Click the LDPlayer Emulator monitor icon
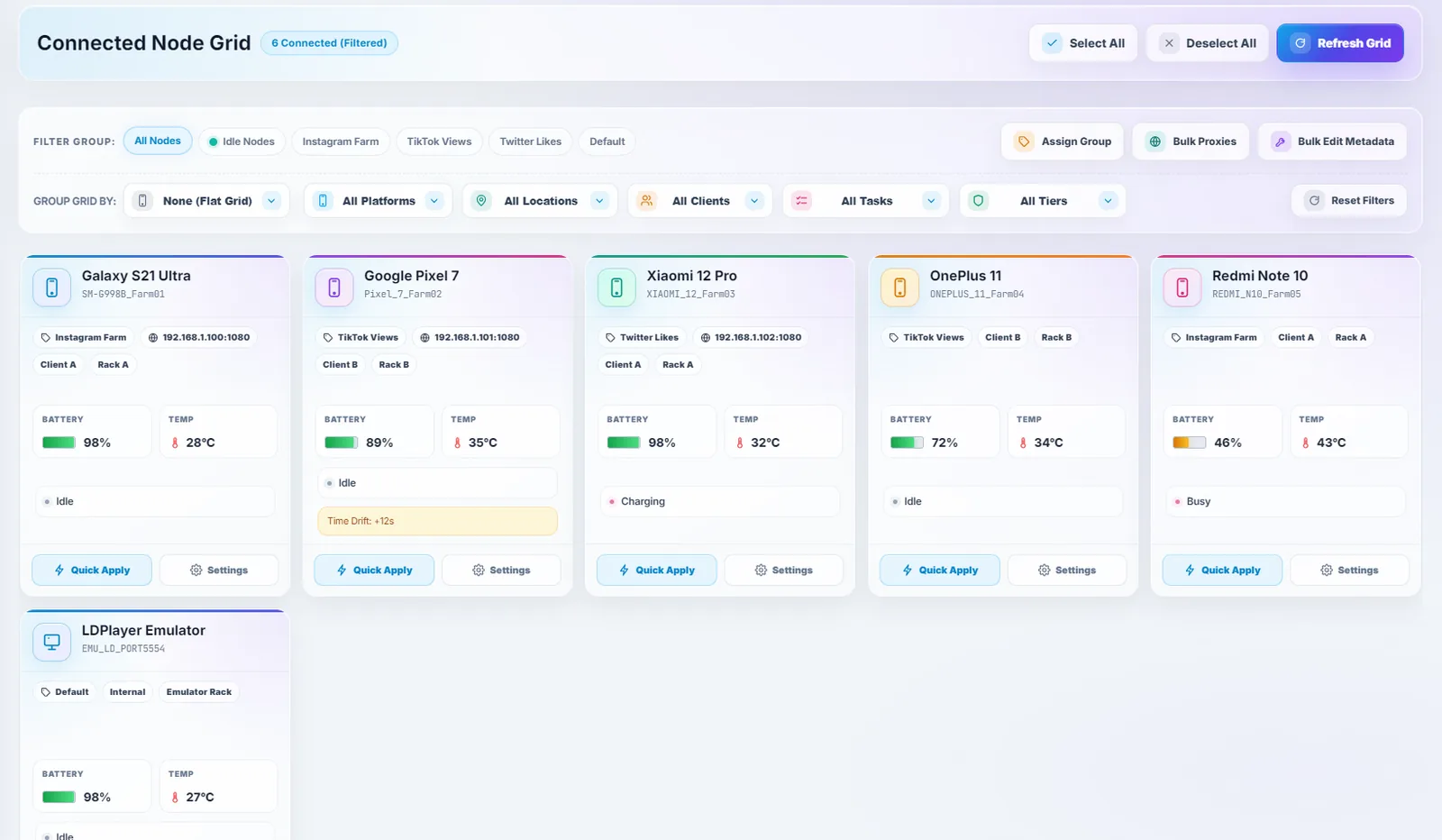Screen dimensions: 1442x840 pyautogui.click(x=51, y=642)
